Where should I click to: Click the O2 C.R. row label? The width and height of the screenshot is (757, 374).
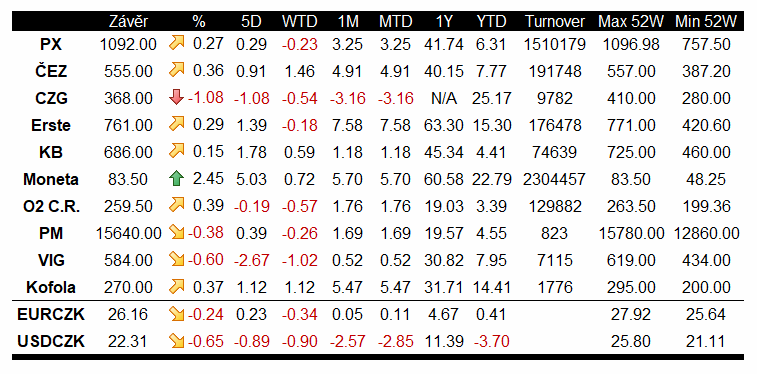pos(51,207)
